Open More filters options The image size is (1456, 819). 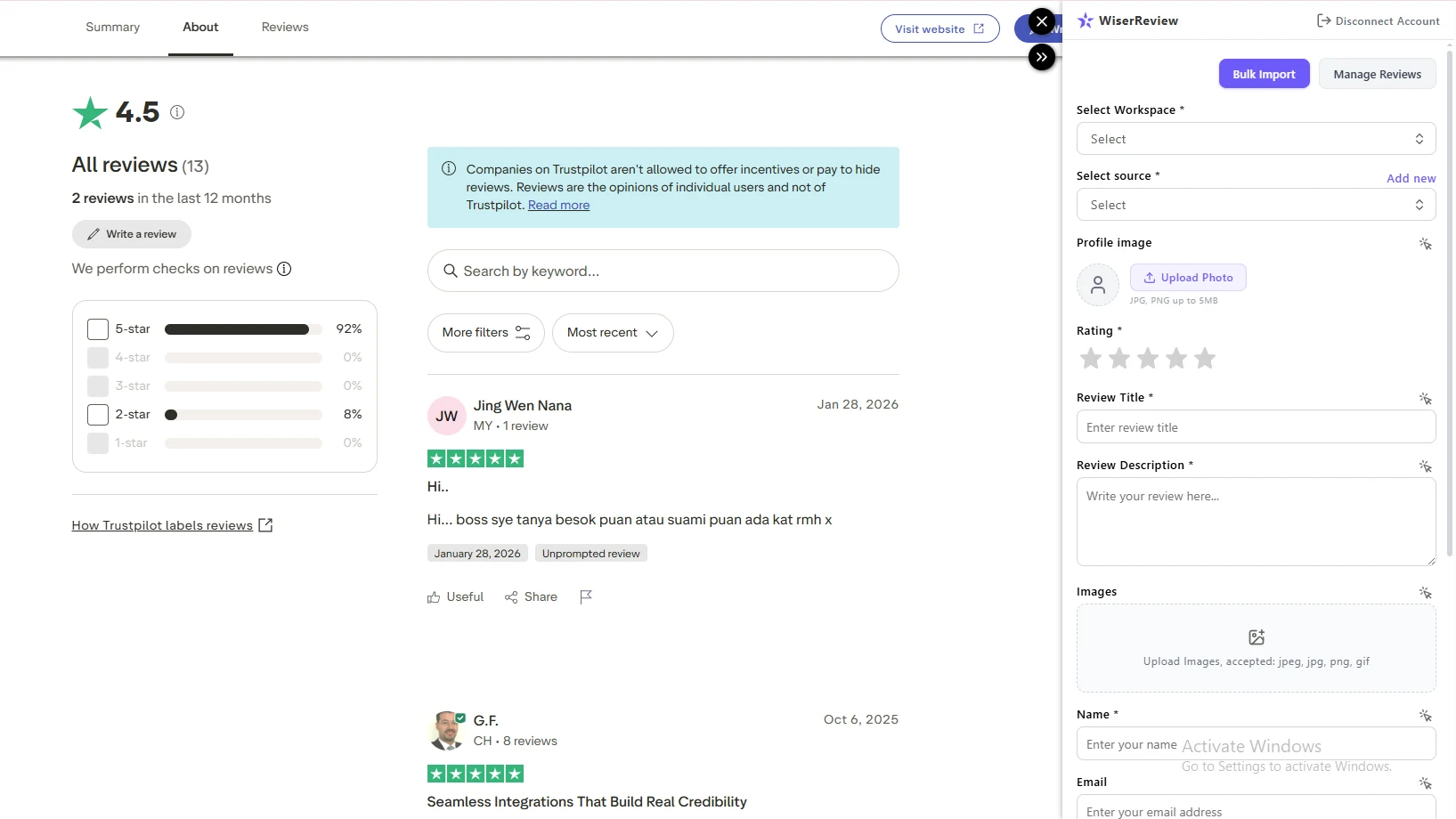pos(486,333)
